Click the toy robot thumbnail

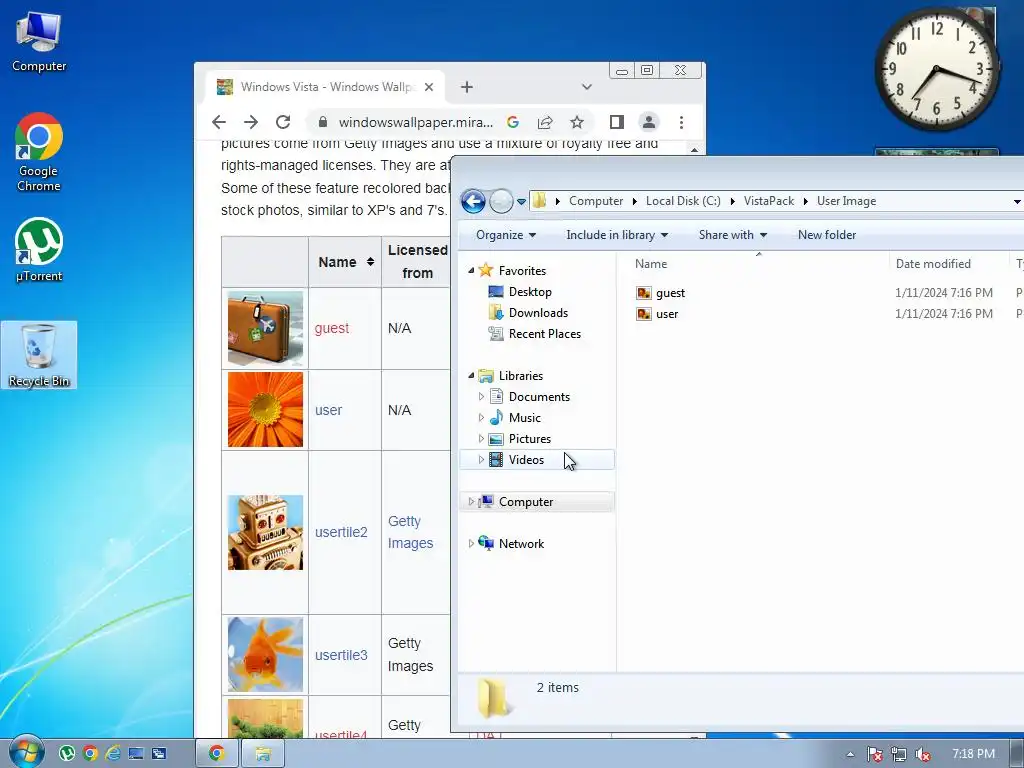[x=265, y=532]
